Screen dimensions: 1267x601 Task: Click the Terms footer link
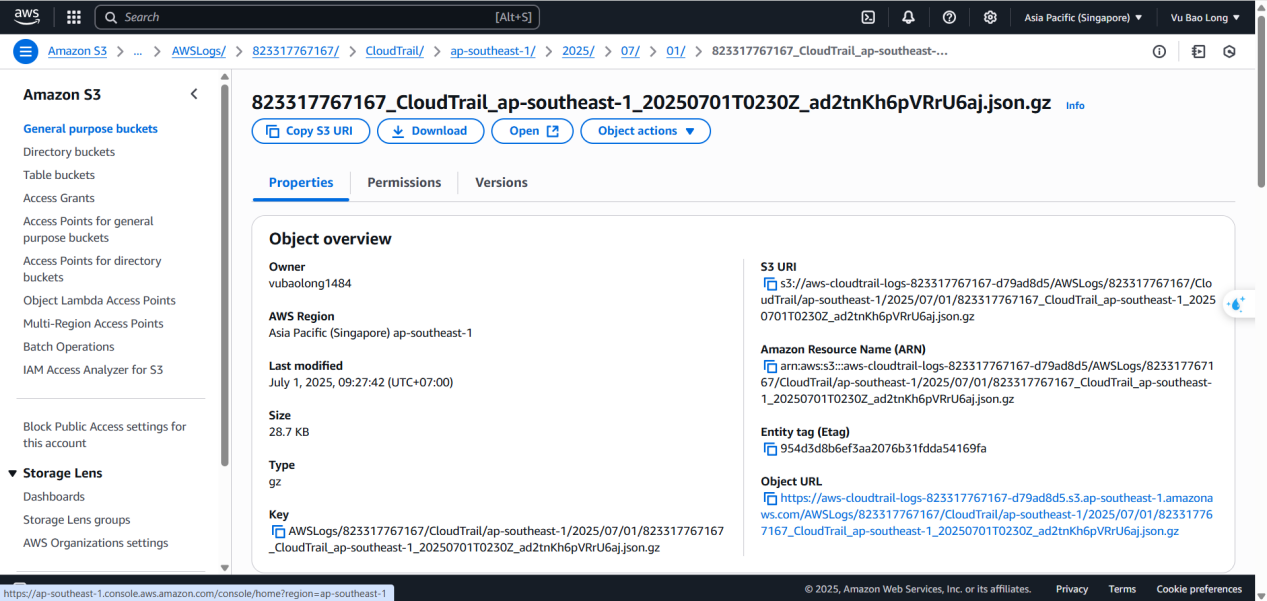click(1122, 589)
